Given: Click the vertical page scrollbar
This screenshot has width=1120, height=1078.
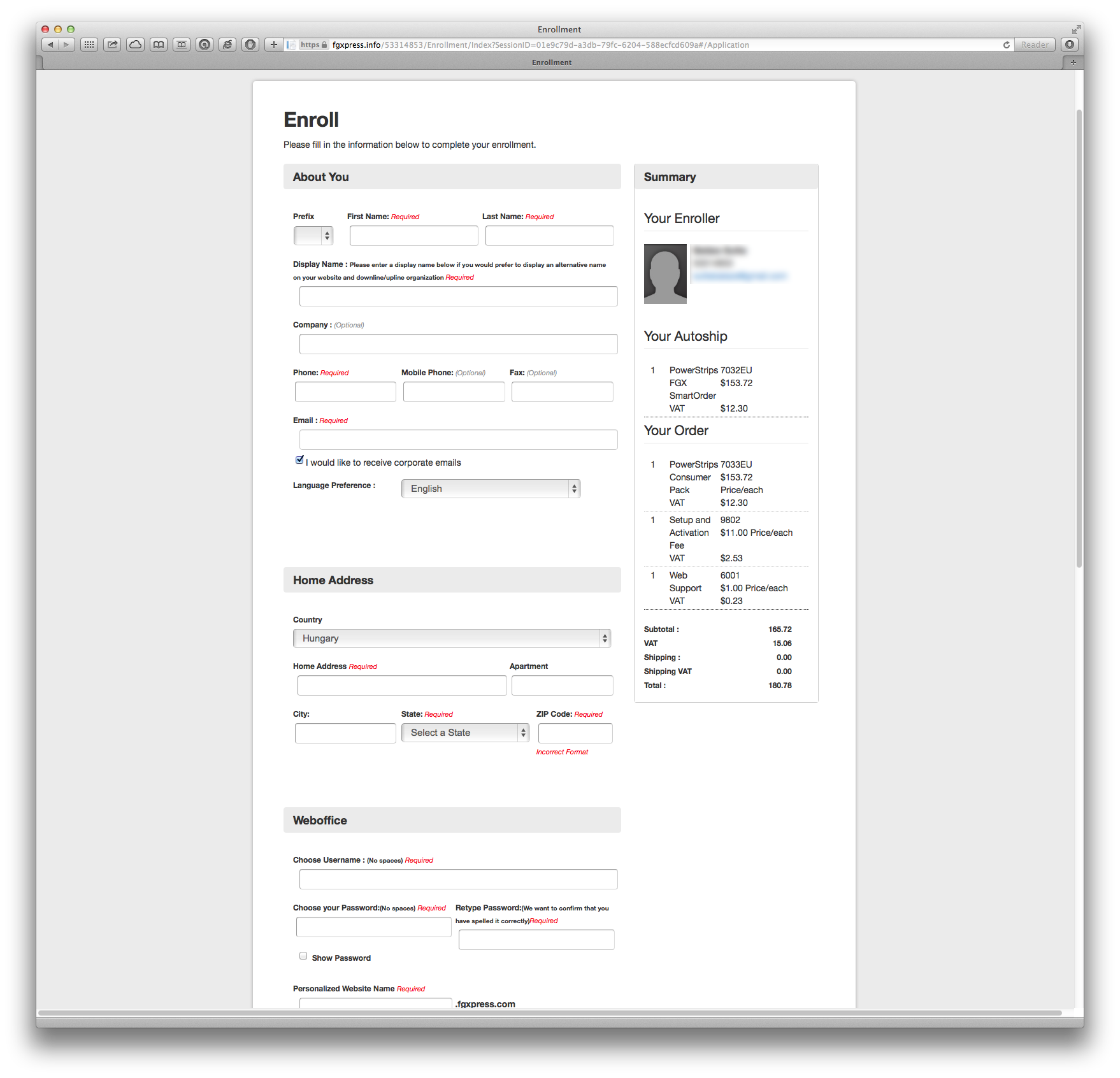Looking at the screenshot, I should [1079, 338].
